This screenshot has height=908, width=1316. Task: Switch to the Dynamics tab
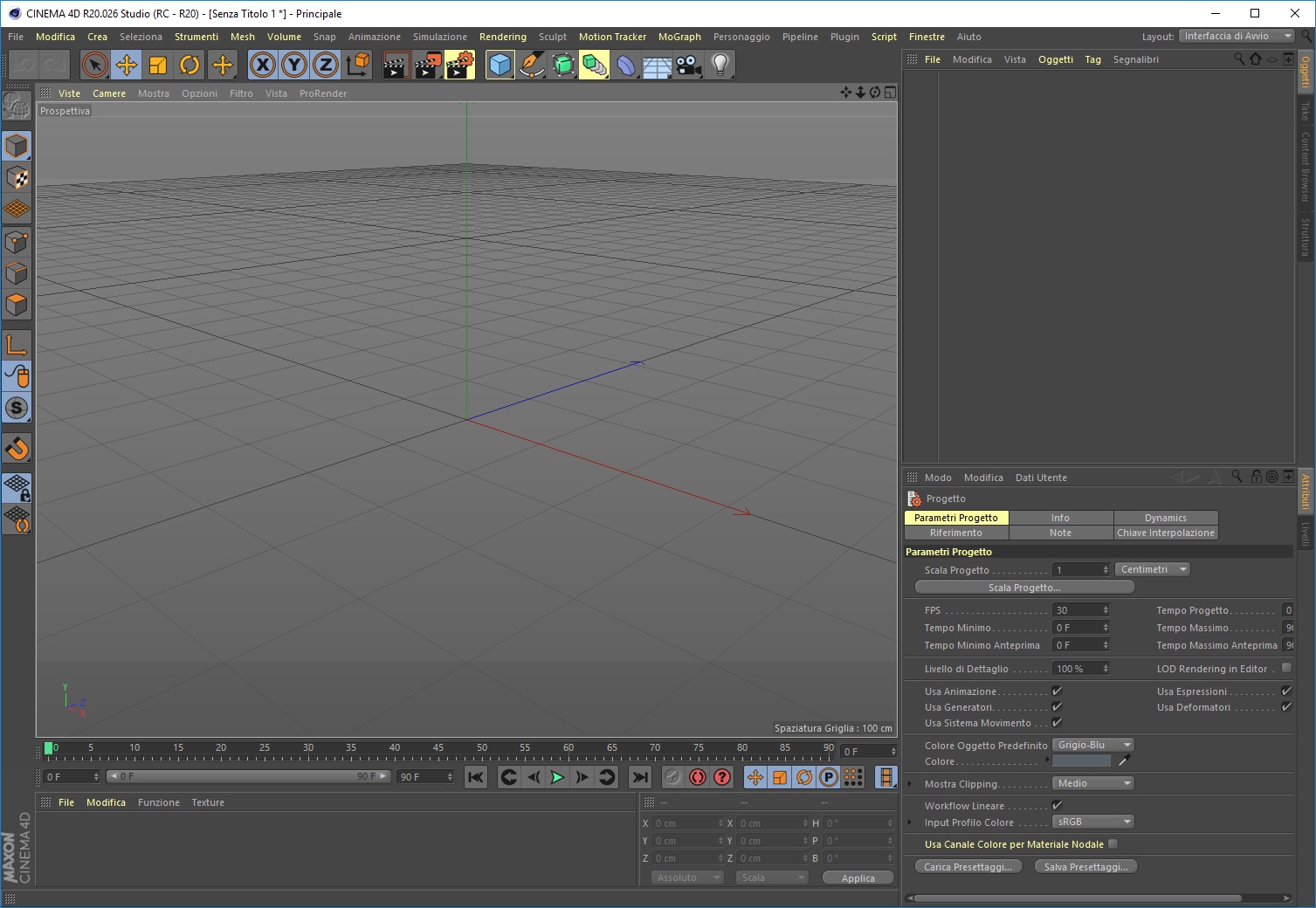[1165, 518]
